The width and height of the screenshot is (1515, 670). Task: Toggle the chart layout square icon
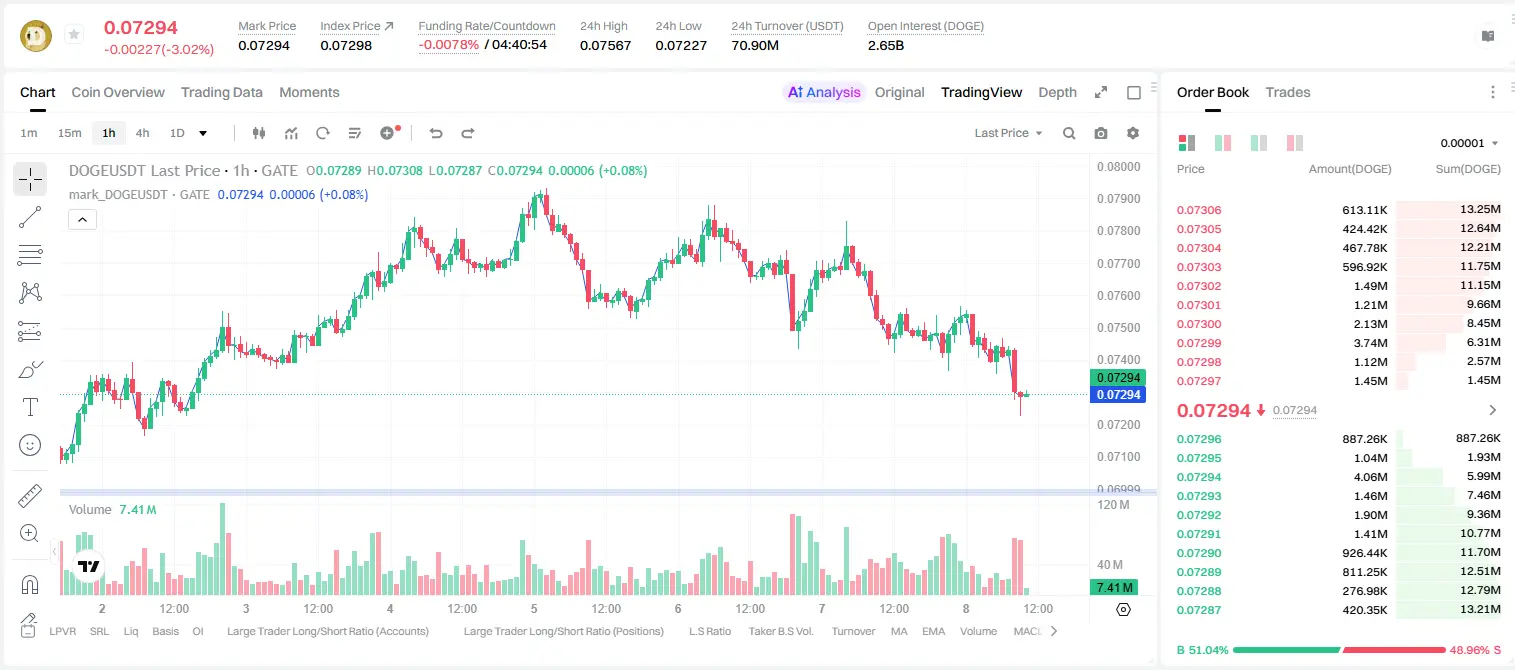(1134, 92)
